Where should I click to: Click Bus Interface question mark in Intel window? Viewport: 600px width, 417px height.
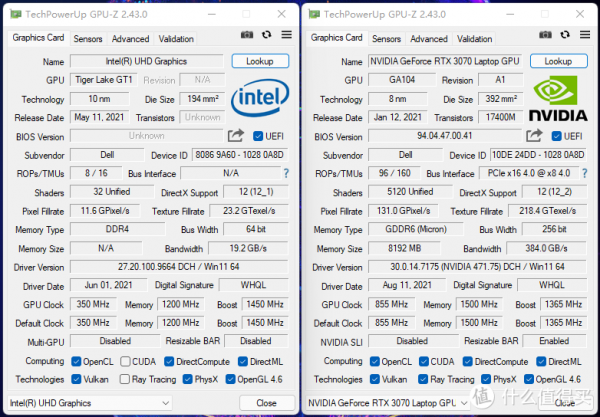point(286,173)
